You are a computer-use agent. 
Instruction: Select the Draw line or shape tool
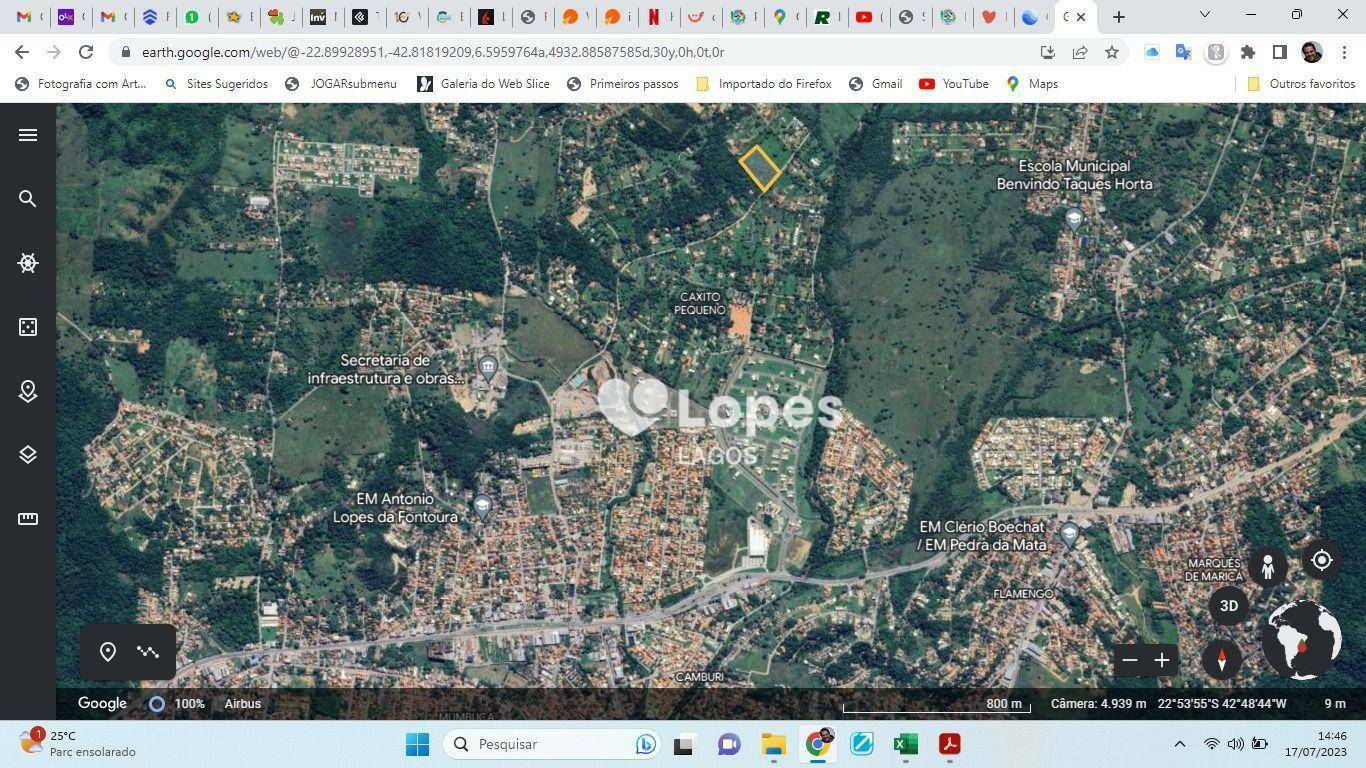pos(148,652)
